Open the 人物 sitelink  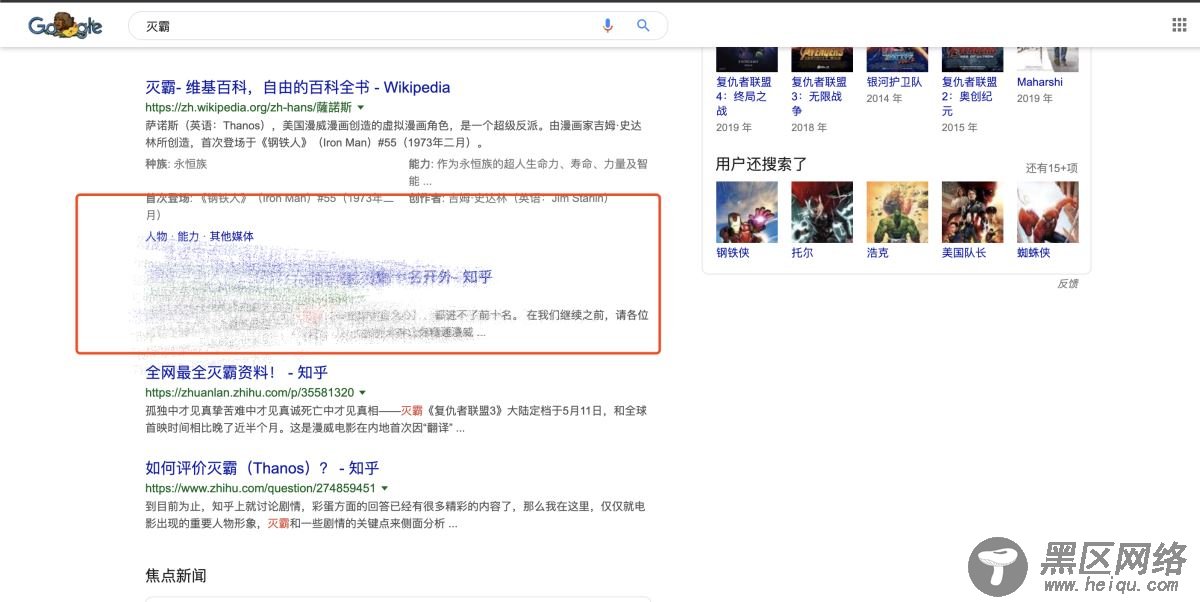tap(156, 236)
